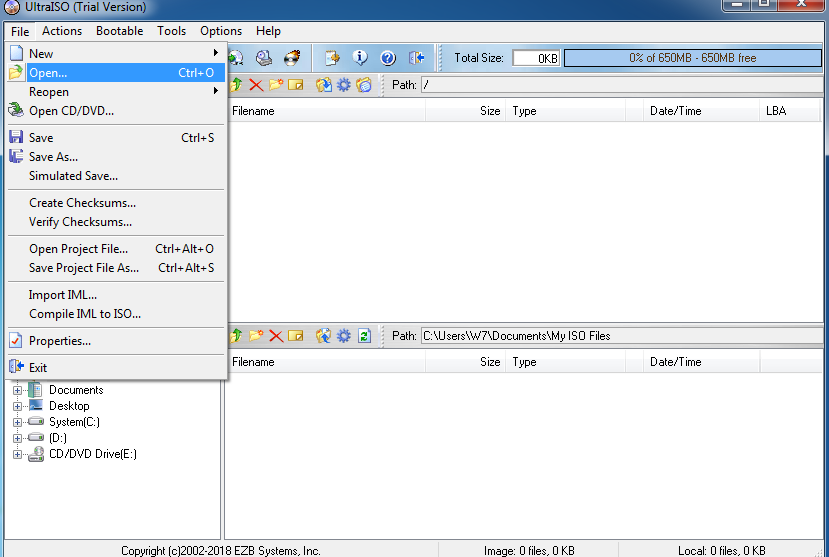Go up a folder in image pane toolbar
The width and height of the screenshot is (829, 557).
[236, 85]
